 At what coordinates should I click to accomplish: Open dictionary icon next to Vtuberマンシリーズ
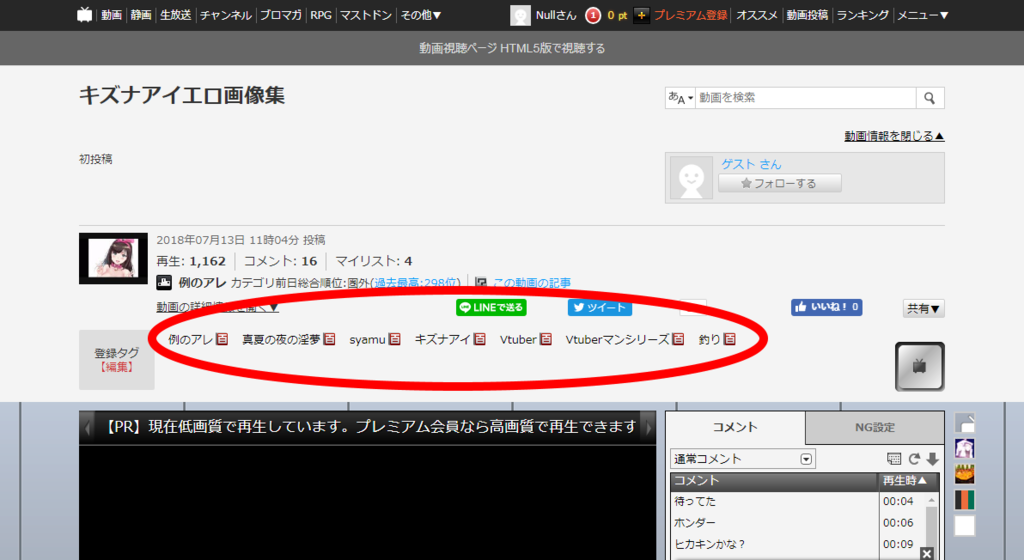click(679, 339)
